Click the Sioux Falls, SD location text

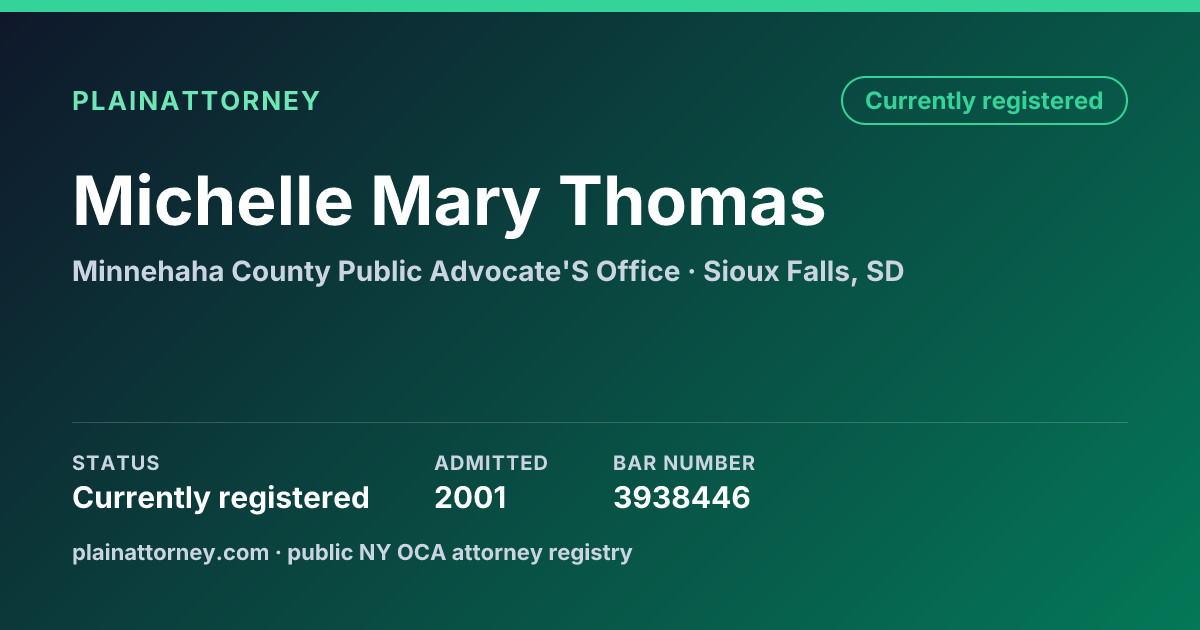tap(803, 271)
